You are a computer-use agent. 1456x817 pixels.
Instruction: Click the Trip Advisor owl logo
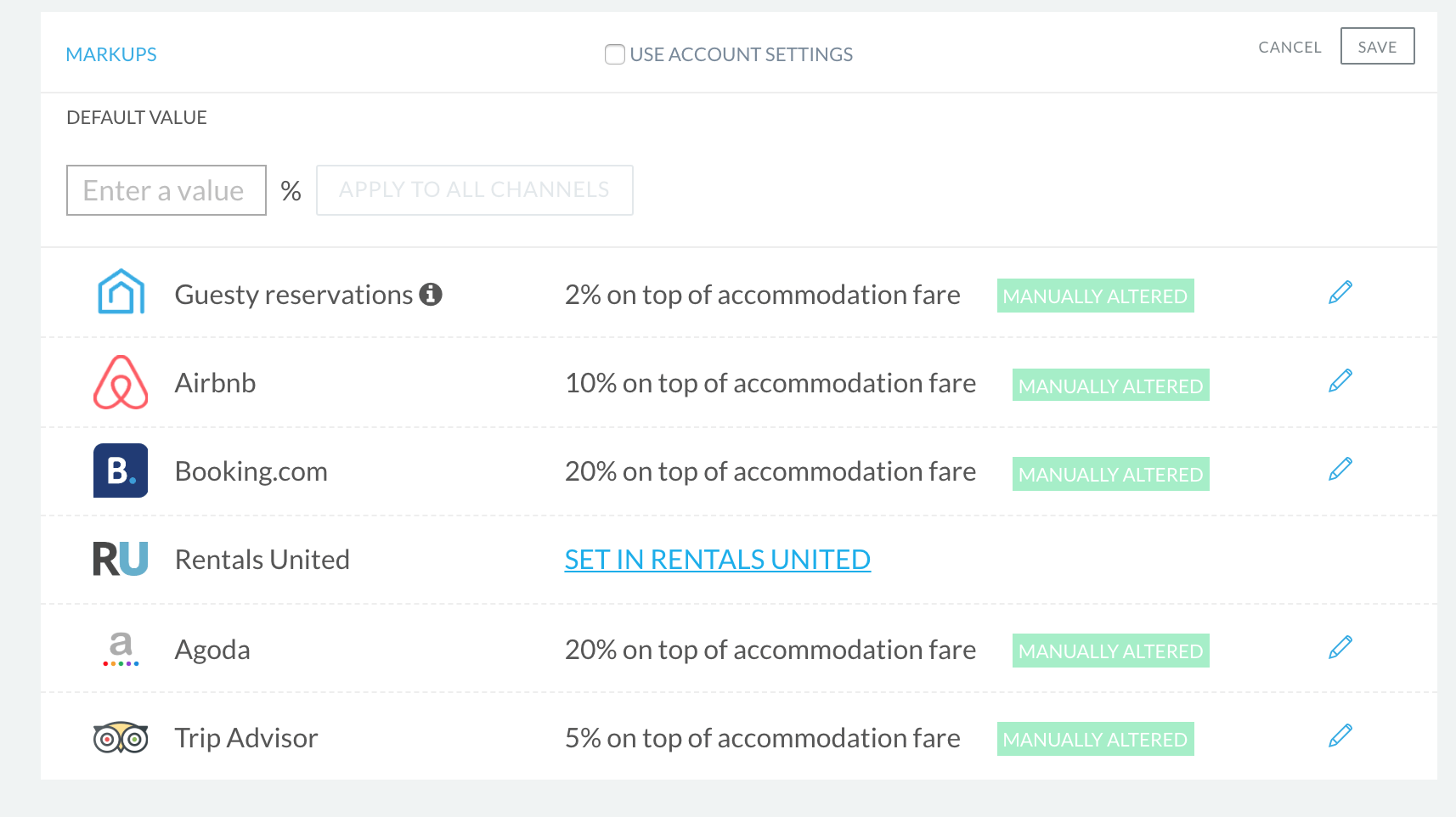[121, 737]
